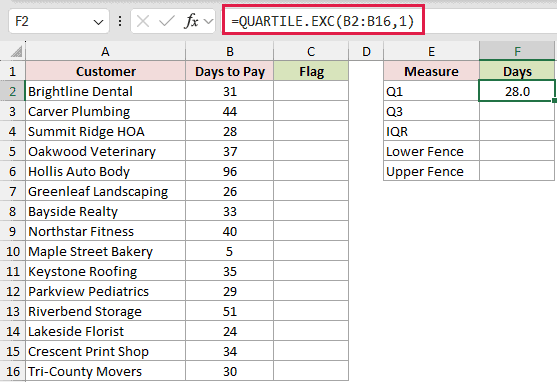The height and width of the screenshot is (382, 557).
Task: Click the Cancel (X) formula button
Action: [x=143, y=22]
